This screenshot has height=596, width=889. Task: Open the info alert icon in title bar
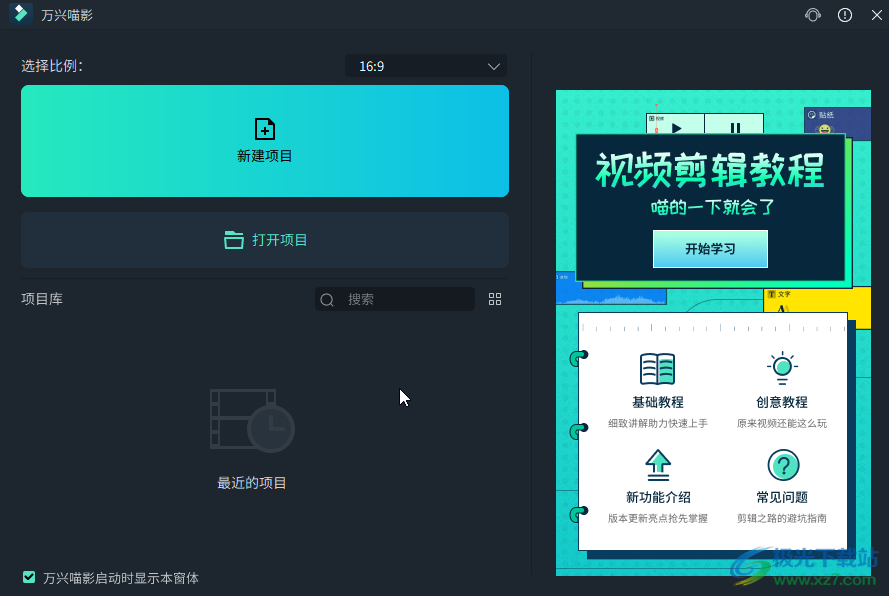(845, 15)
